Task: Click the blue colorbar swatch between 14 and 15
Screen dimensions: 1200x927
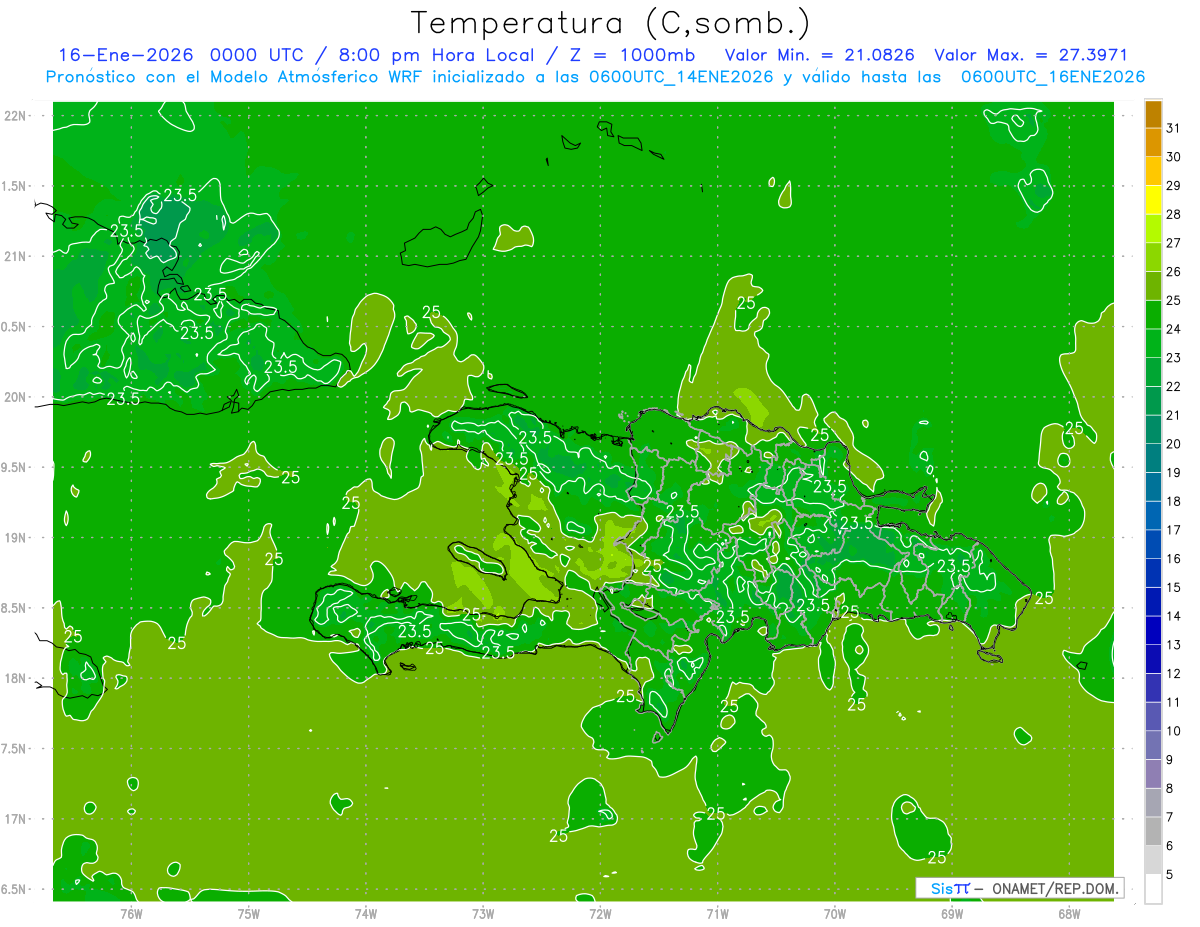Action: pyautogui.click(x=1154, y=602)
